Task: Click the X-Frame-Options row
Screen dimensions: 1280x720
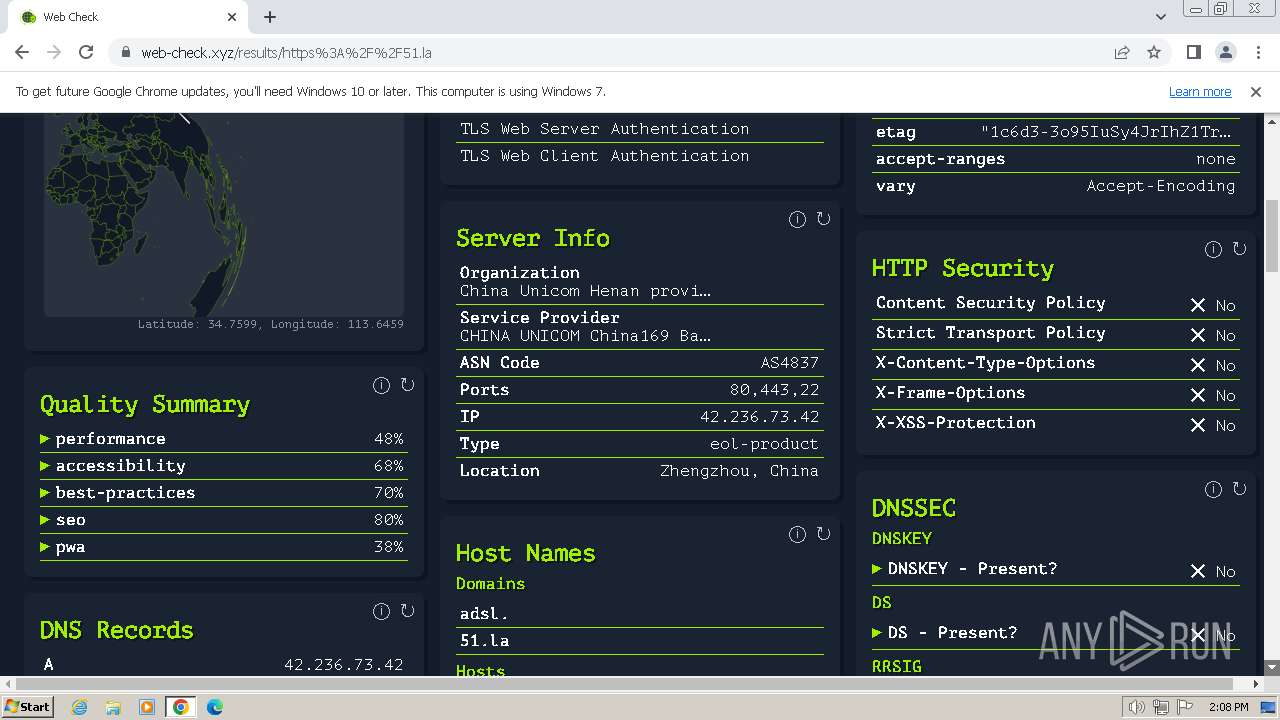Action: coord(1056,394)
